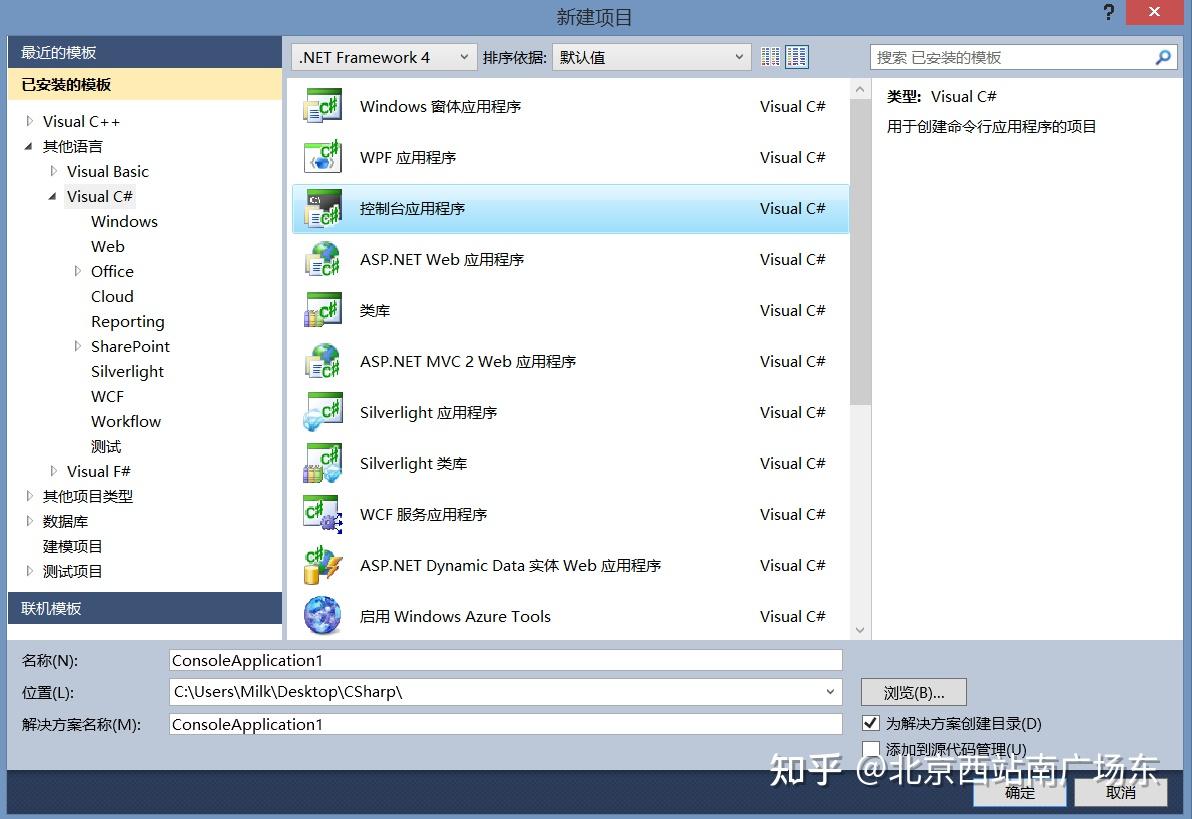Click the template list scrollbar thumb
This screenshot has width=1192, height=819.
click(860, 252)
